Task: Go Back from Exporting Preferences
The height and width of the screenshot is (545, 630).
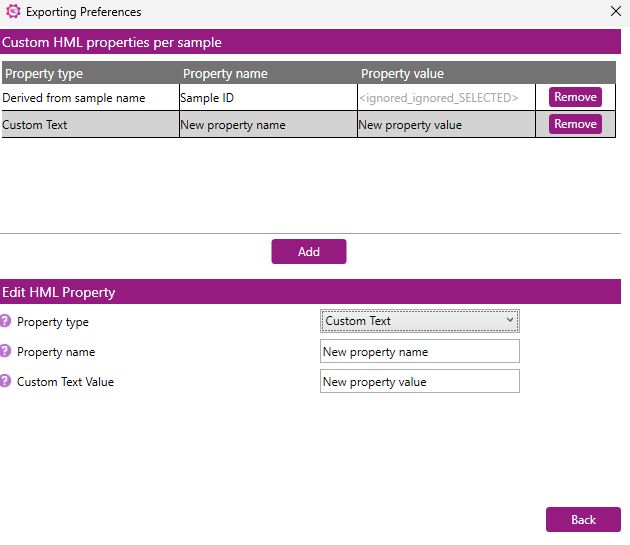Action: 583,520
